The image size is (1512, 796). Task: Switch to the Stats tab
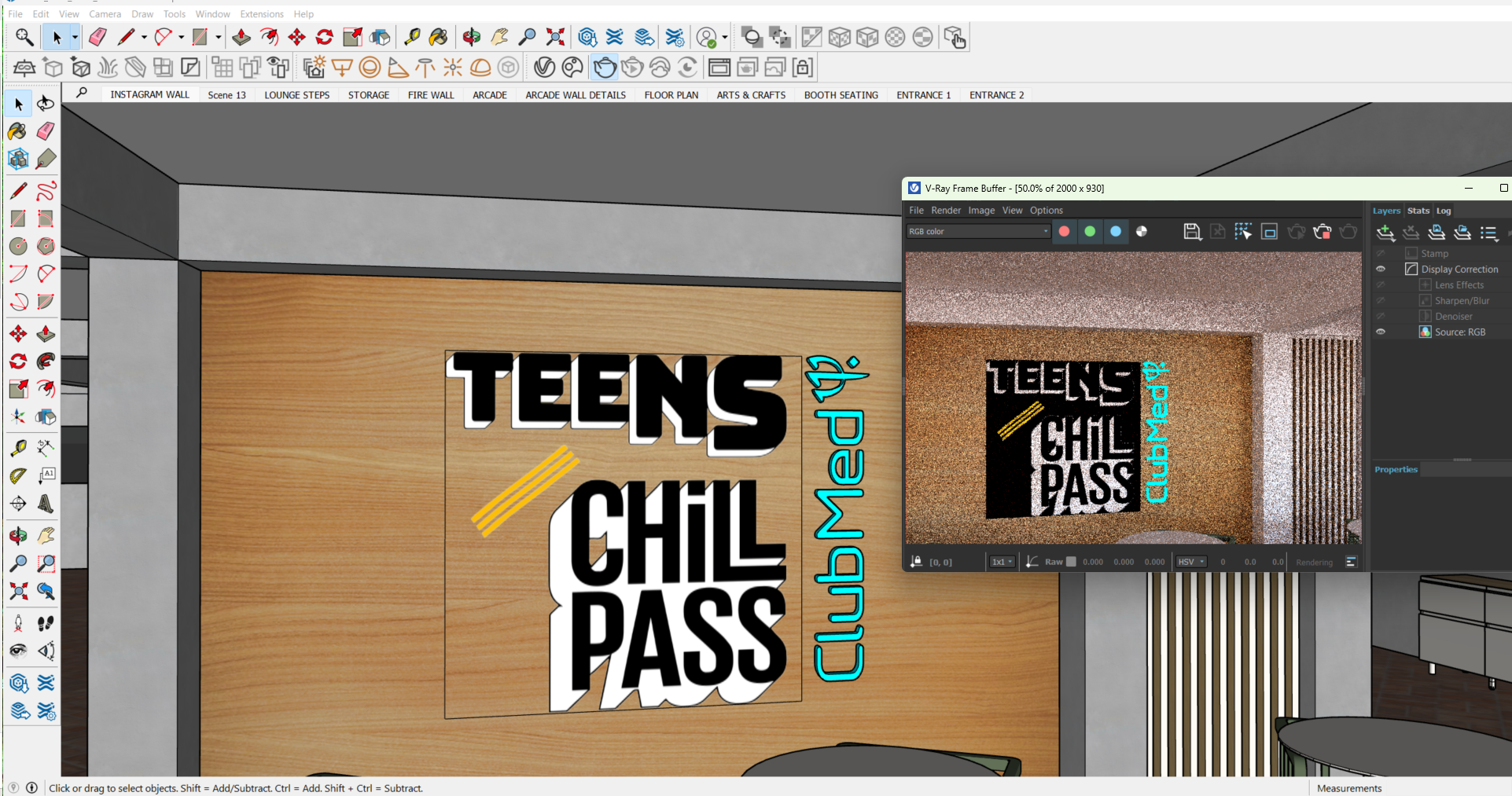[1418, 211]
